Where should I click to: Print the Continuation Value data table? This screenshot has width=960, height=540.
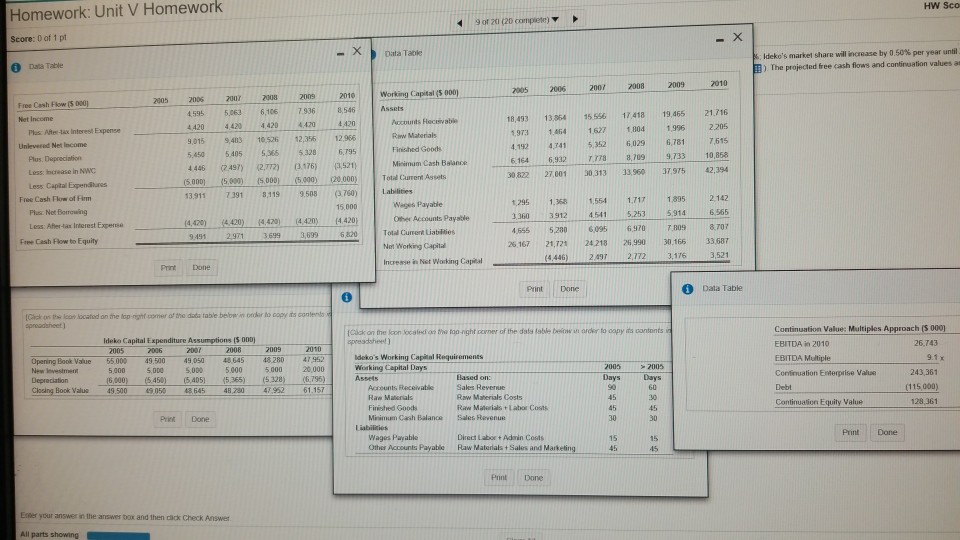850,432
